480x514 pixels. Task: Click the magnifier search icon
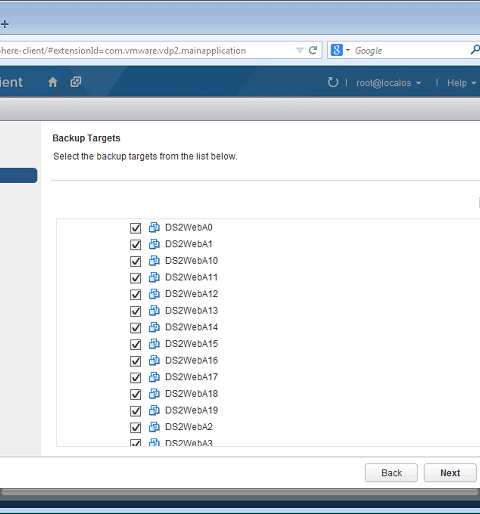point(475,50)
